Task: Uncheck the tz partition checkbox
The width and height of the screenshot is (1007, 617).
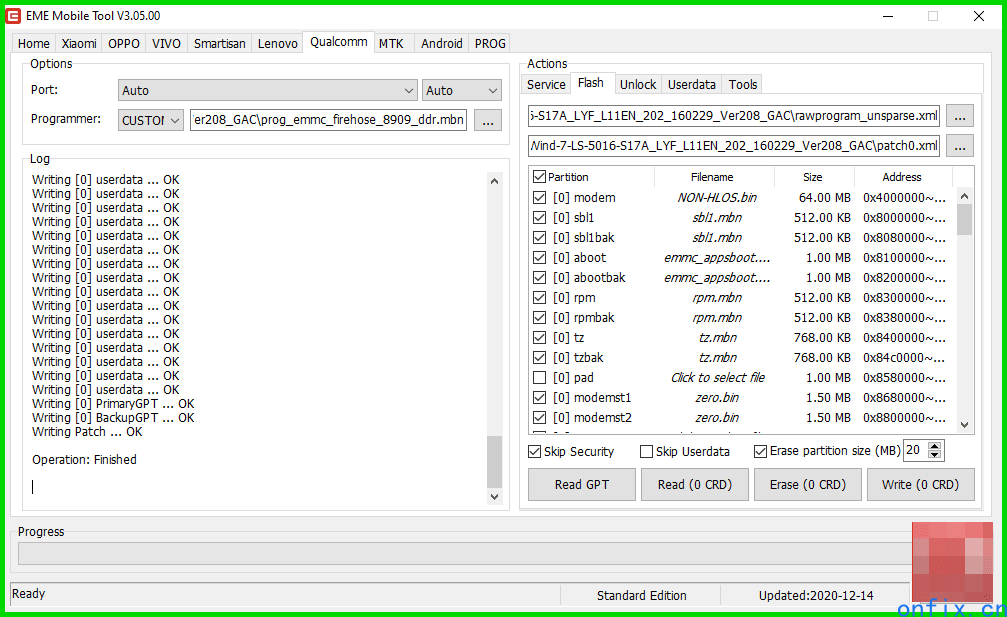Action: (x=539, y=337)
